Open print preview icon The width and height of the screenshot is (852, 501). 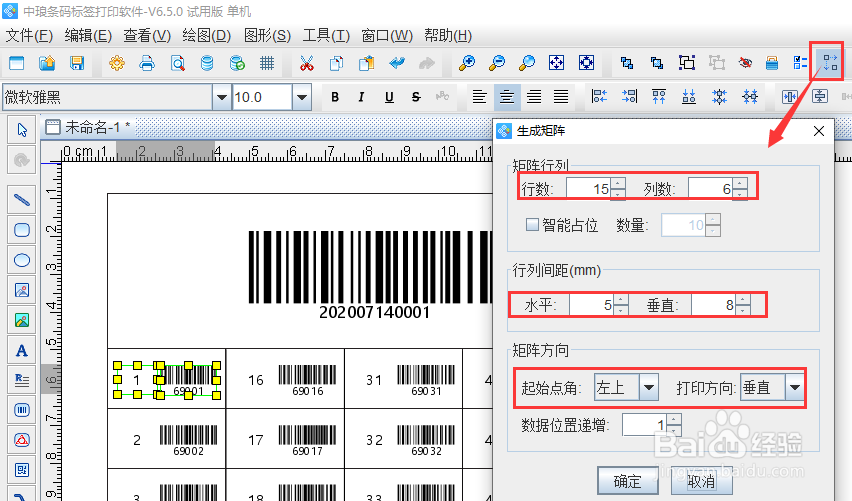coord(177,64)
